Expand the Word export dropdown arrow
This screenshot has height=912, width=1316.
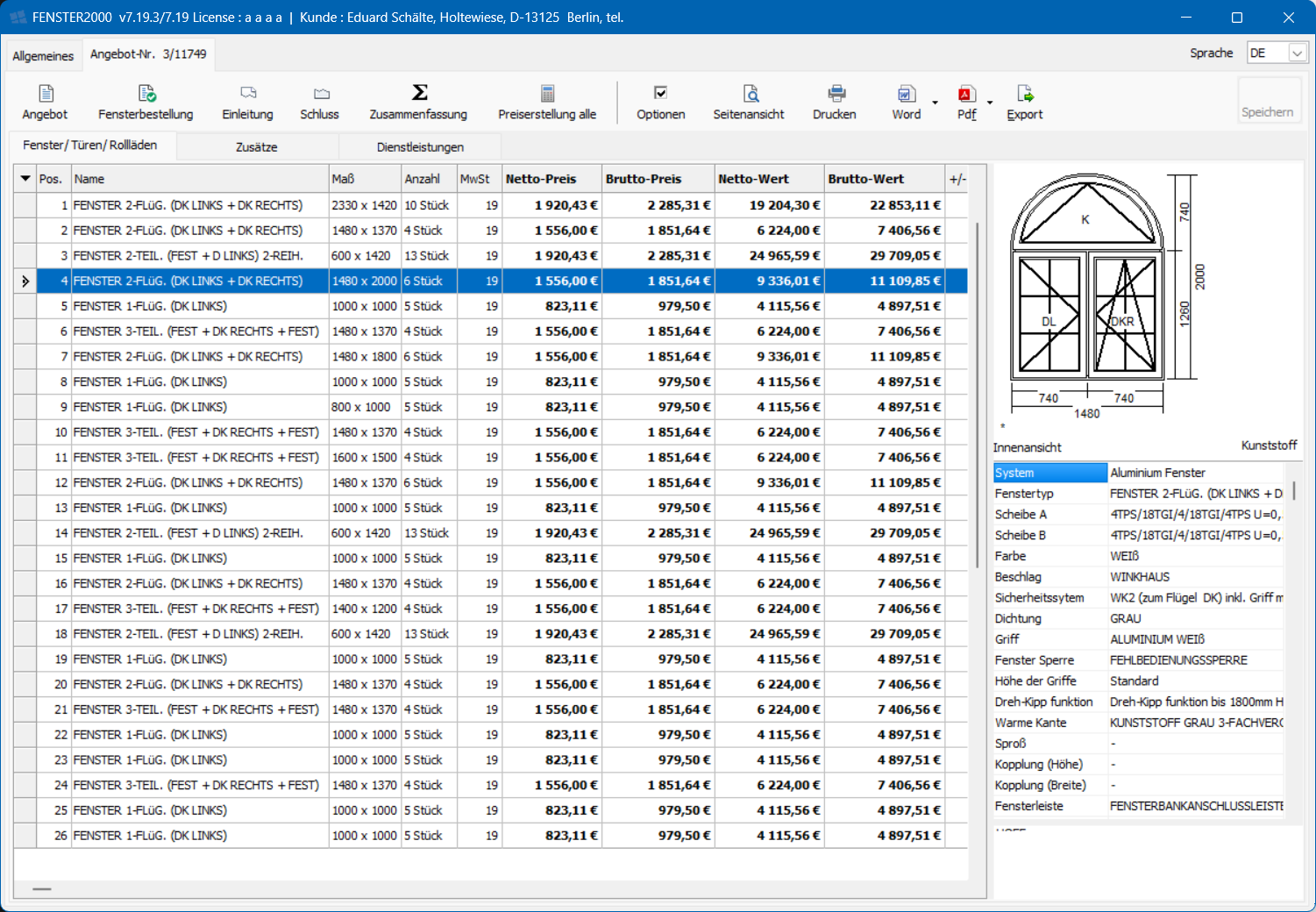pos(935,103)
